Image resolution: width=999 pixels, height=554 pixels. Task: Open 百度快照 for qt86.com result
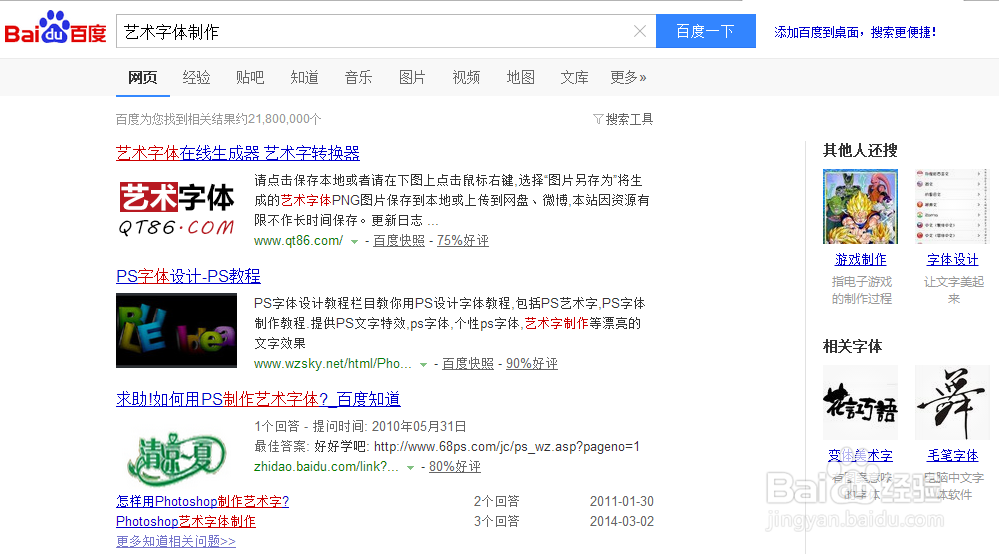(399, 241)
